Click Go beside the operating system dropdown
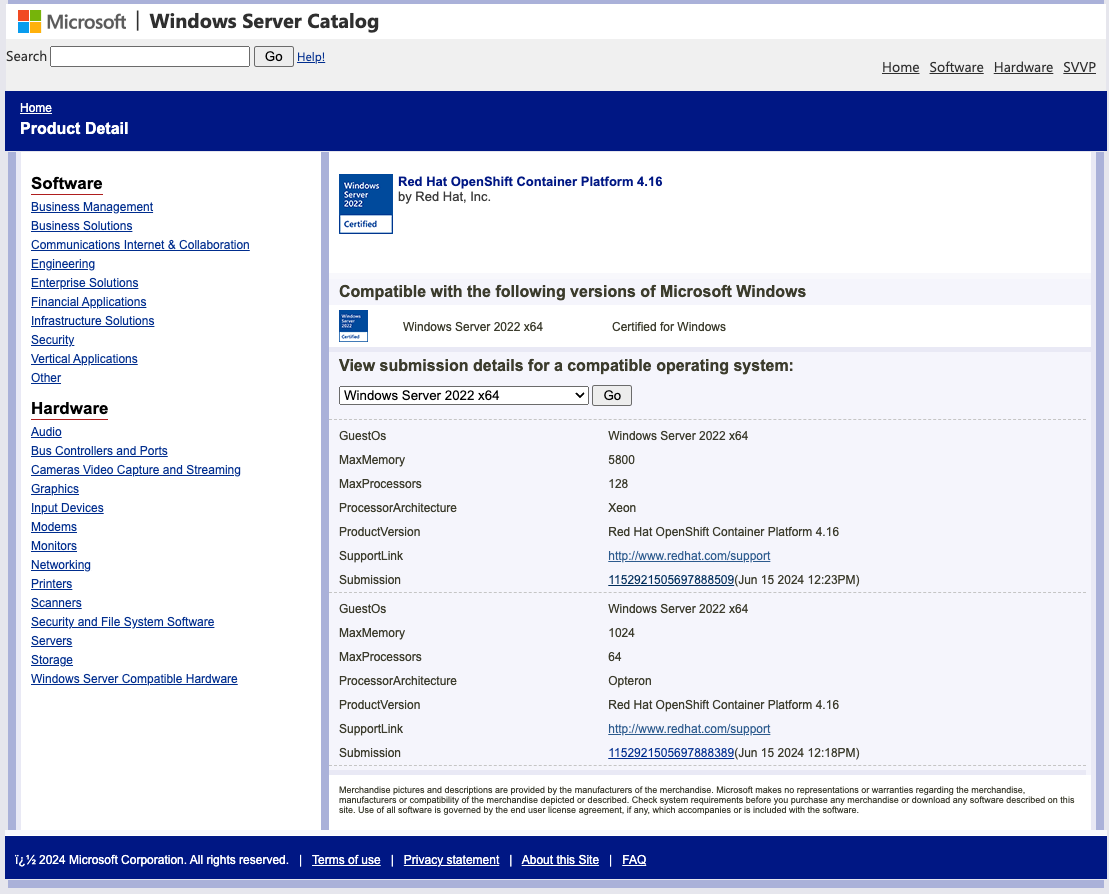The height and width of the screenshot is (894, 1109). tap(612, 395)
